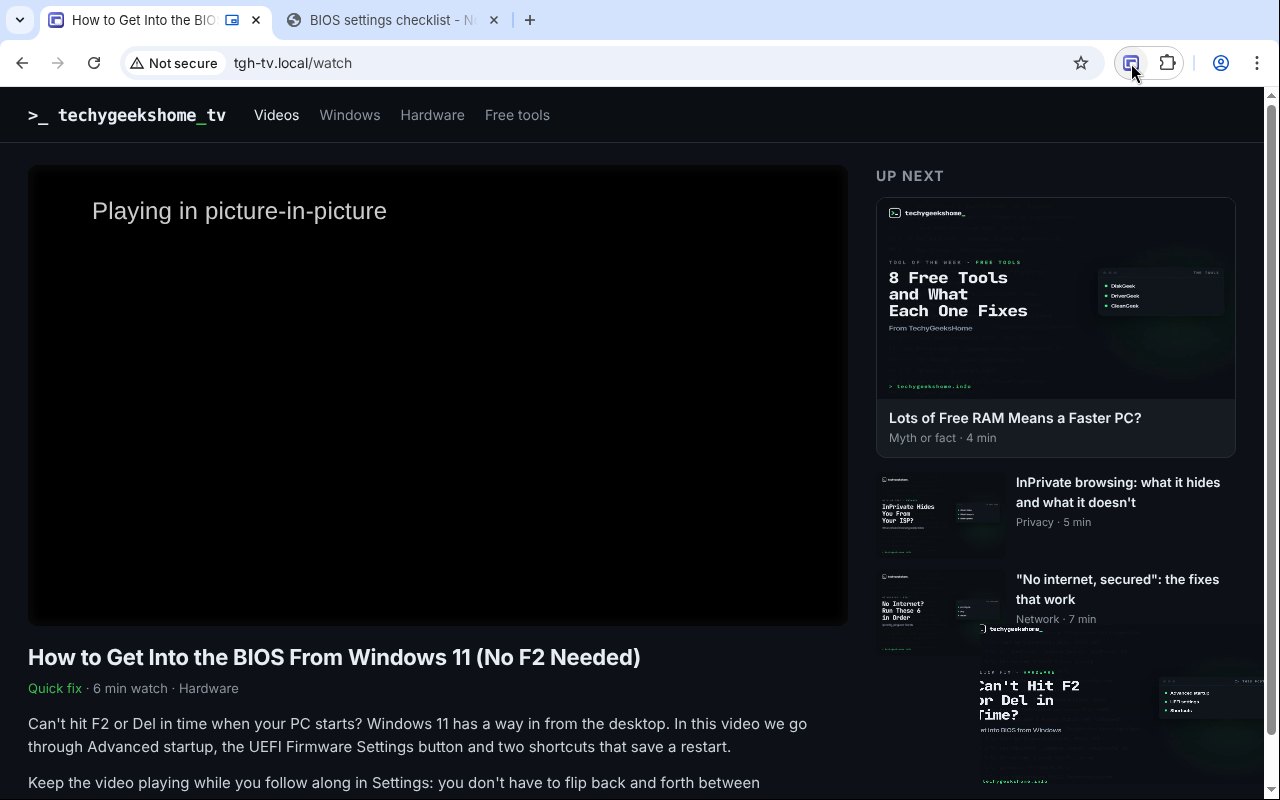The image size is (1280, 800).
Task: Click the picture-in-picture indicator on the active tab
Action: coord(232,20)
